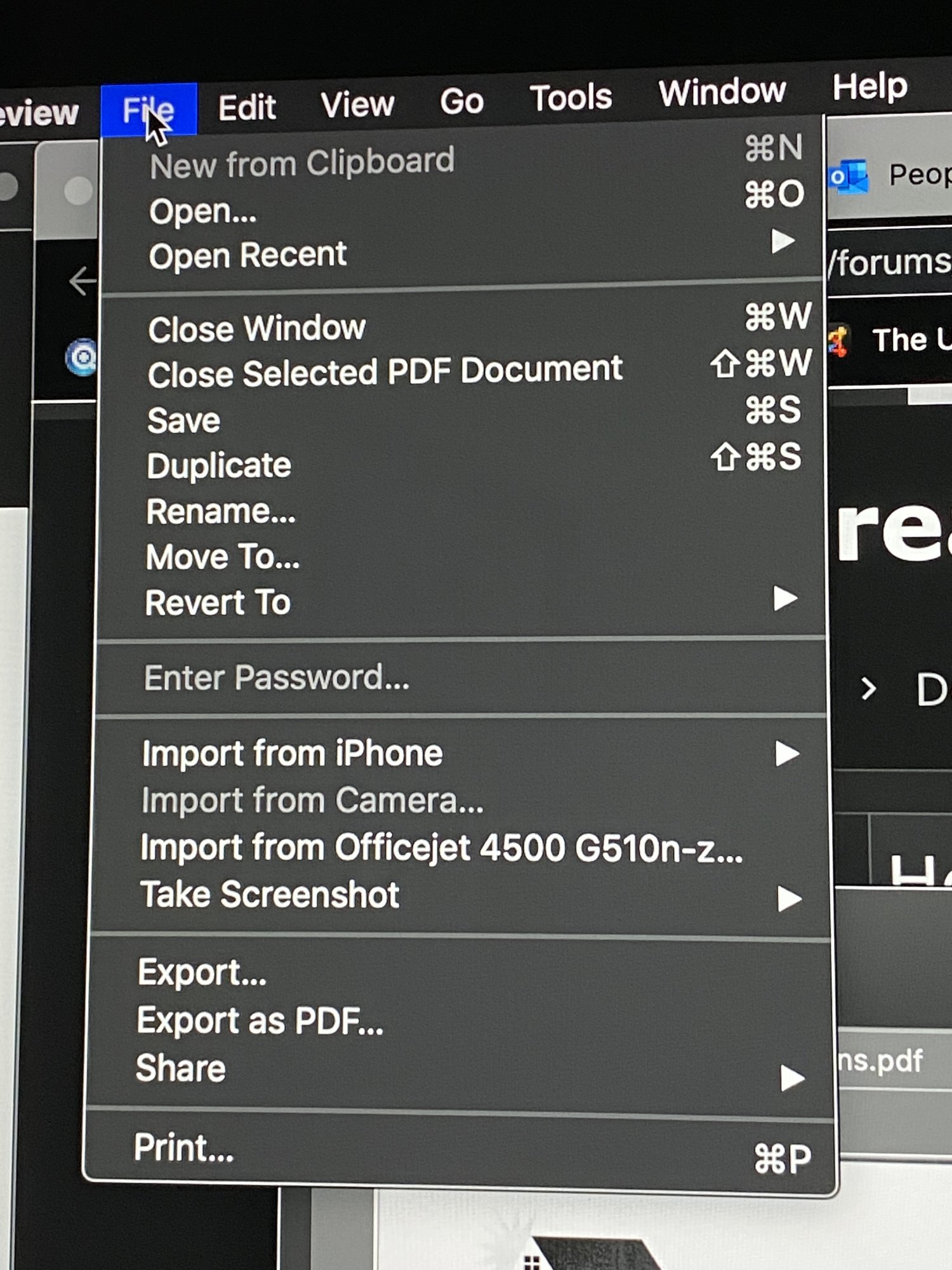The height and width of the screenshot is (1270, 952).
Task: Click the chevron in the background webpage
Action: point(869,688)
